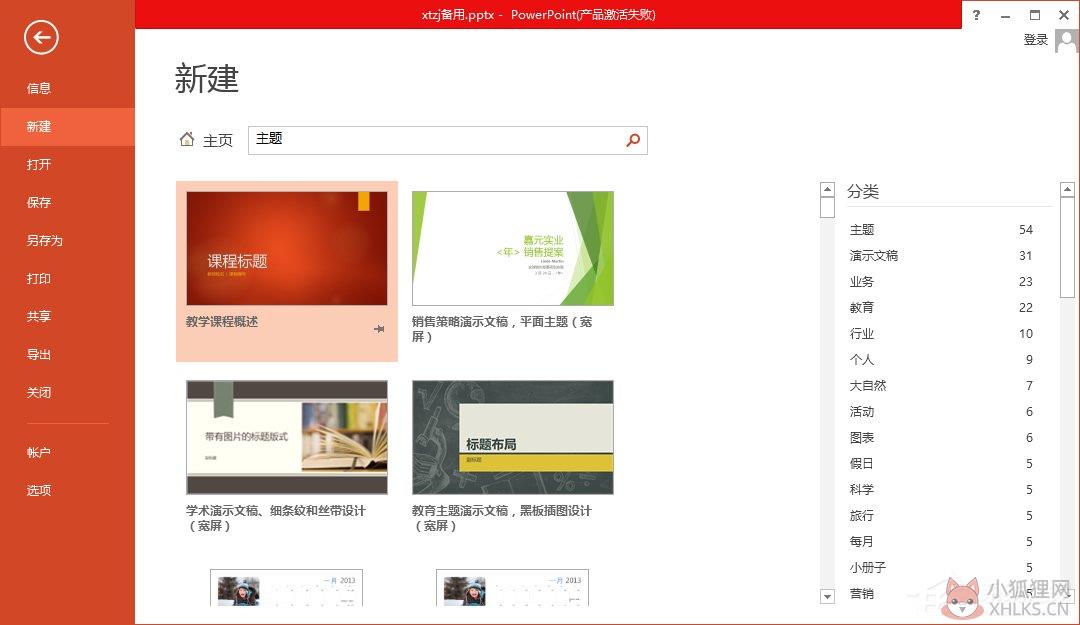Click the user avatar icon
This screenshot has width=1080, height=625.
coord(1066,41)
